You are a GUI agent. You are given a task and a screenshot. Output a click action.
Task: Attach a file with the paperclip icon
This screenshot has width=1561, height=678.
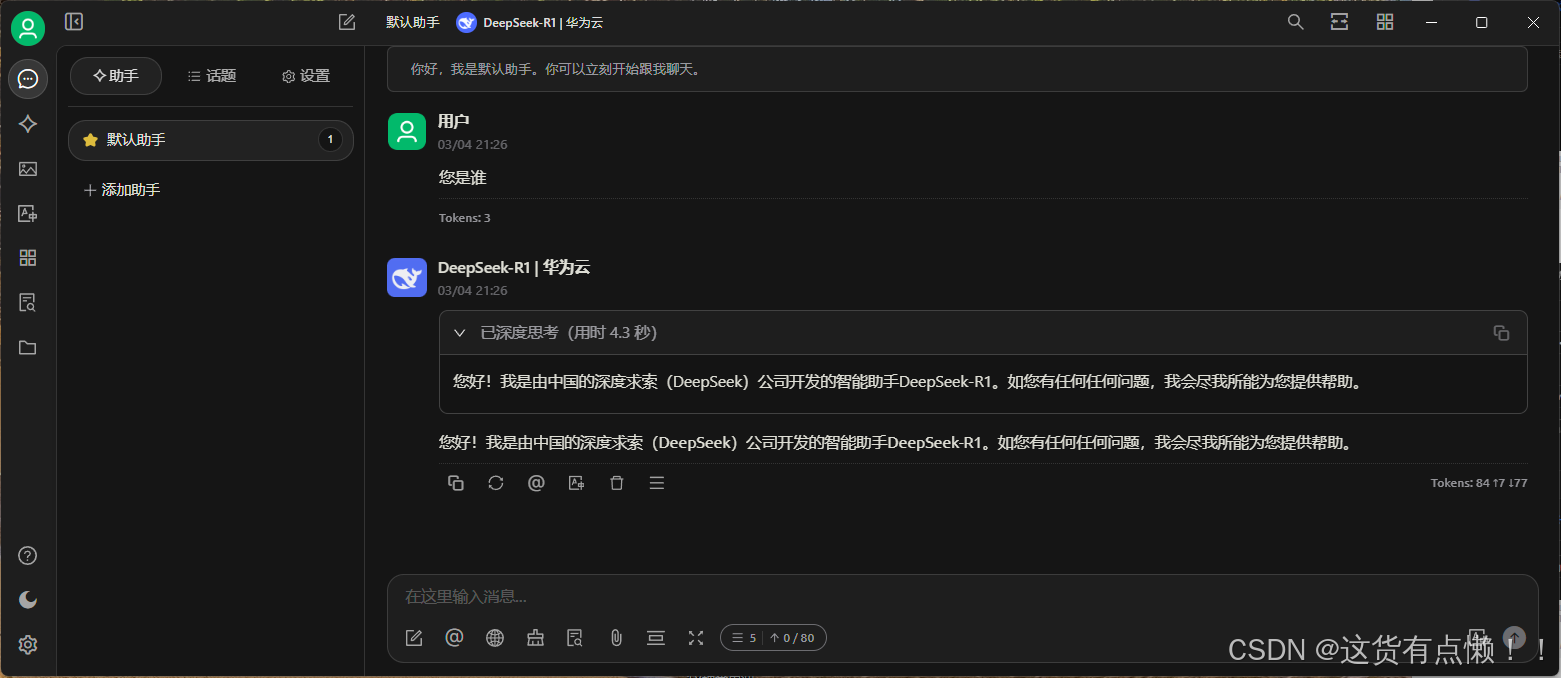point(616,638)
